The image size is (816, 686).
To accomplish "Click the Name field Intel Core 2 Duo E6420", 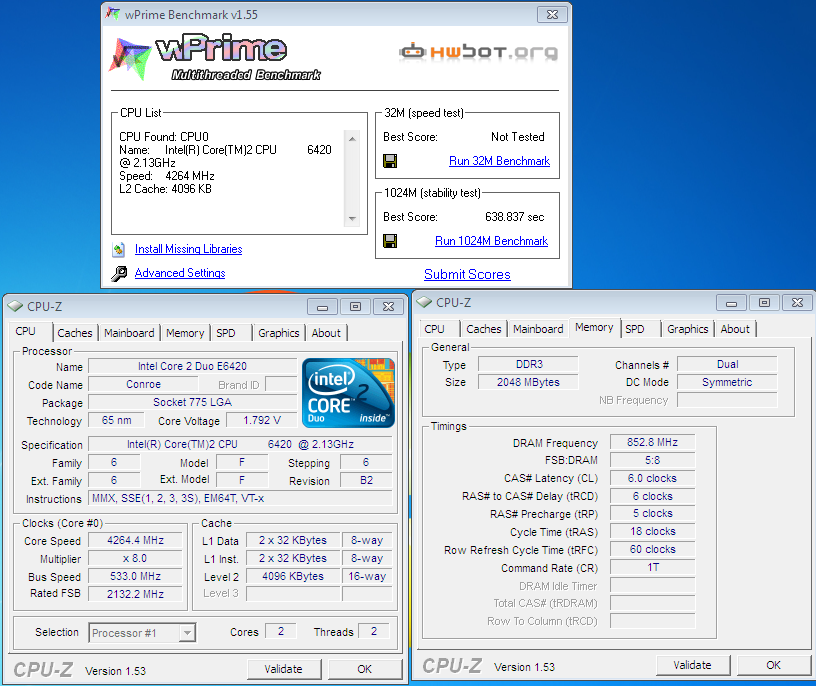I will click(193, 366).
